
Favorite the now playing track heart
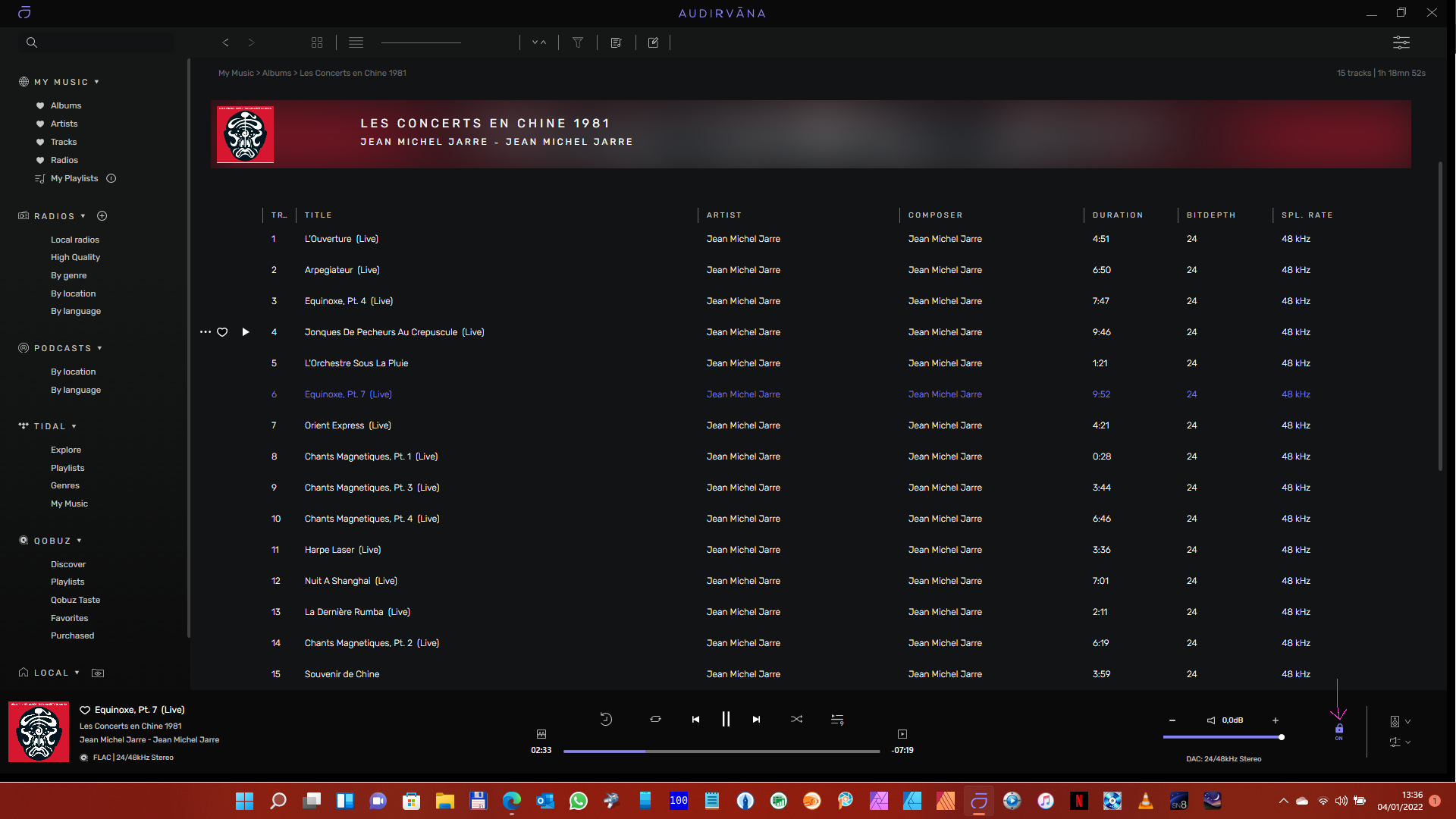pyautogui.click(x=85, y=710)
